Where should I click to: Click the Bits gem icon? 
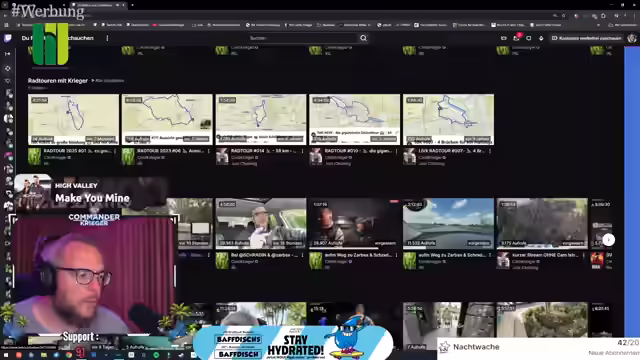(x=541, y=38)
